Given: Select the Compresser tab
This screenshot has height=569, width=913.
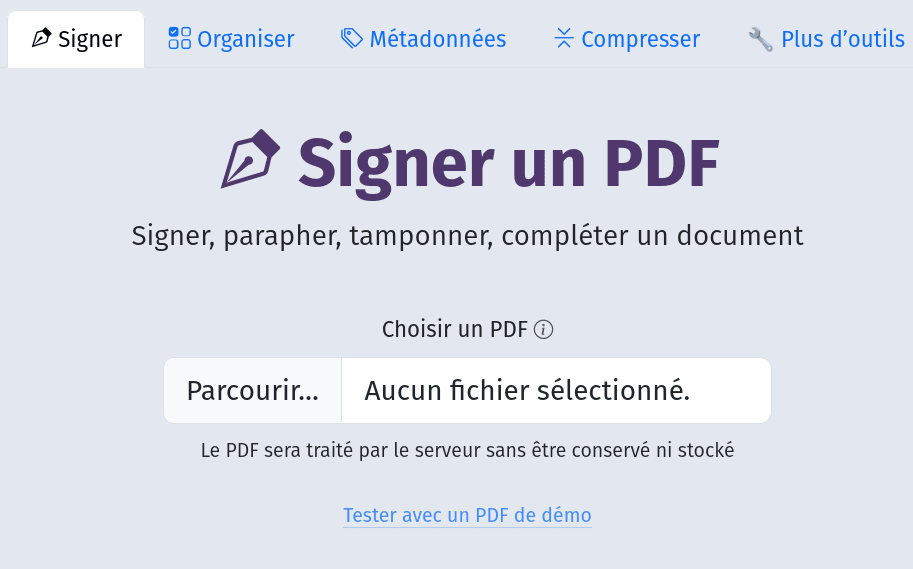Looking at the screenshot, I should (x=627, y=40).
